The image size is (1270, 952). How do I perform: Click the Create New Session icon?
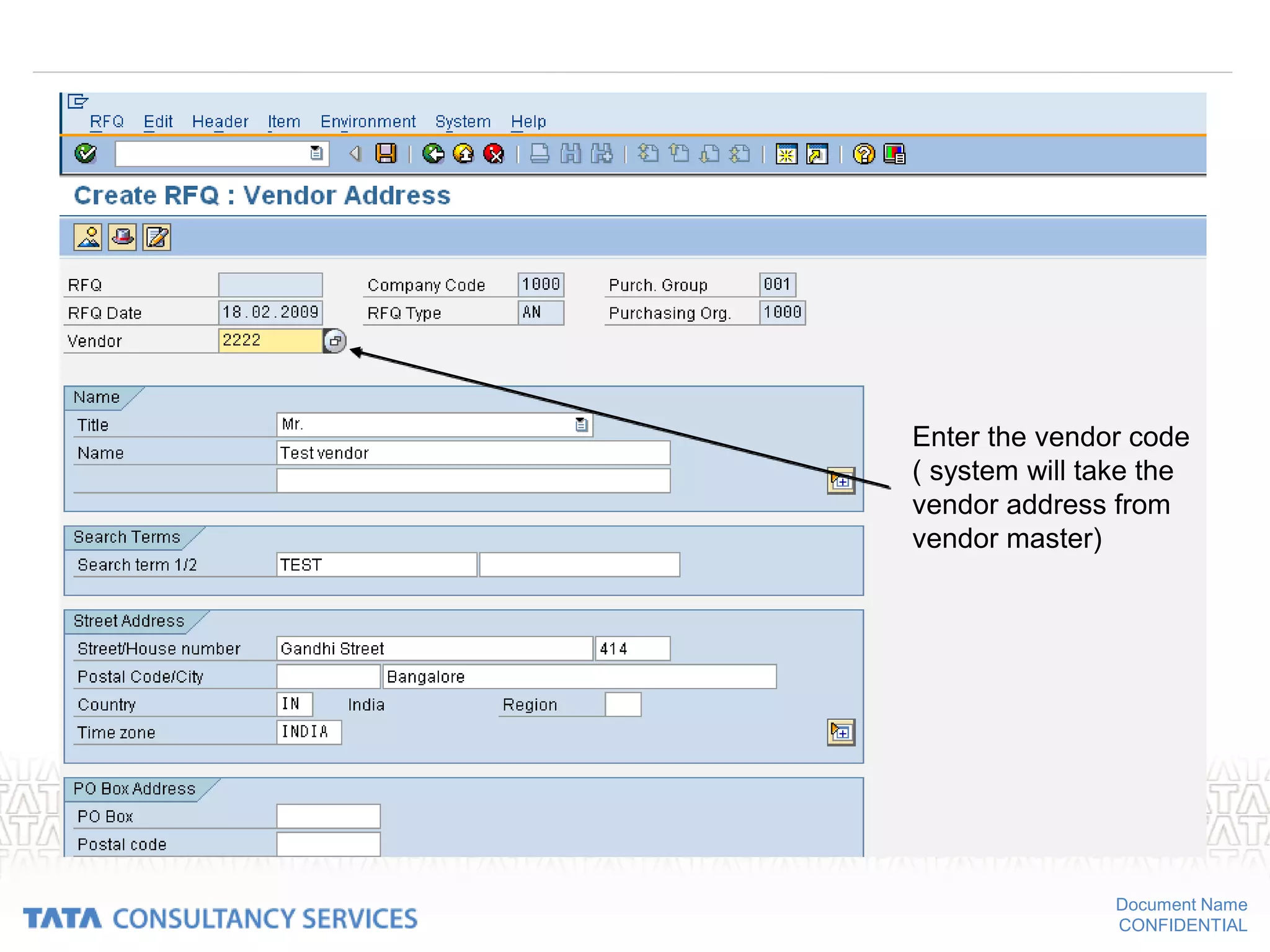(786, 153)
